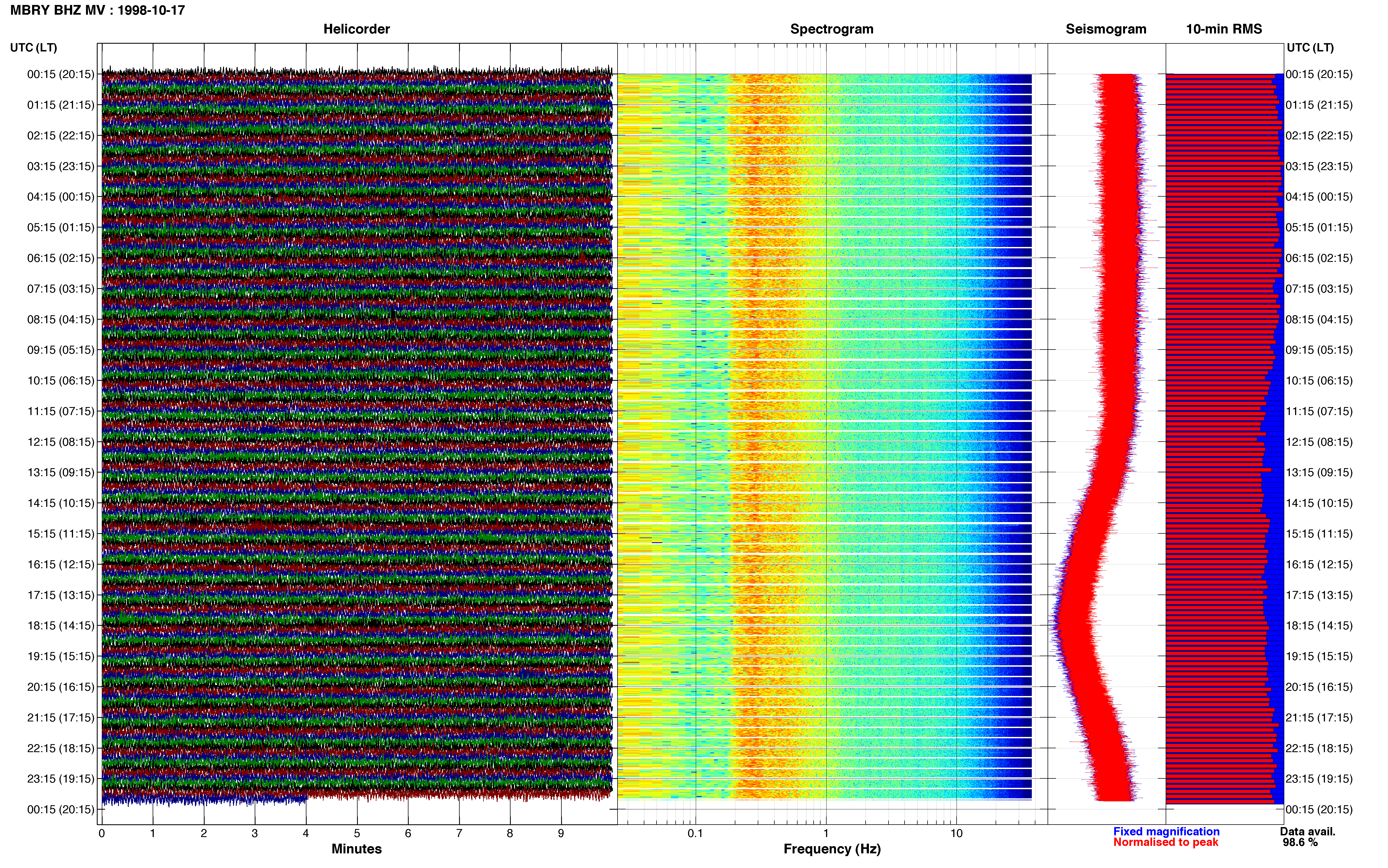Click the '6' tick on Minutes axis
Screen dimensions: 1388x868
pos(408,833)
